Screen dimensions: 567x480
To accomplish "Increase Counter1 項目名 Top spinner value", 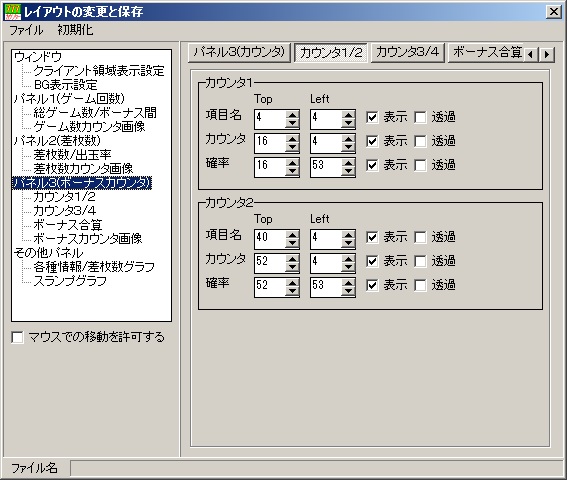I will 292,115.
